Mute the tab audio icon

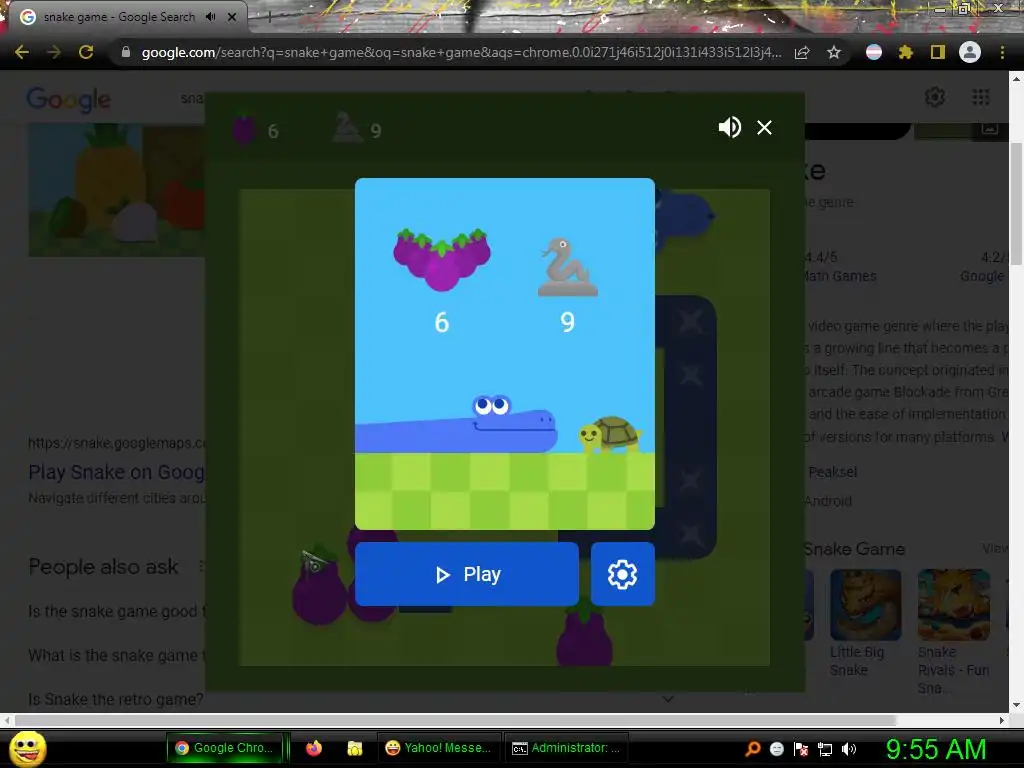210,17
